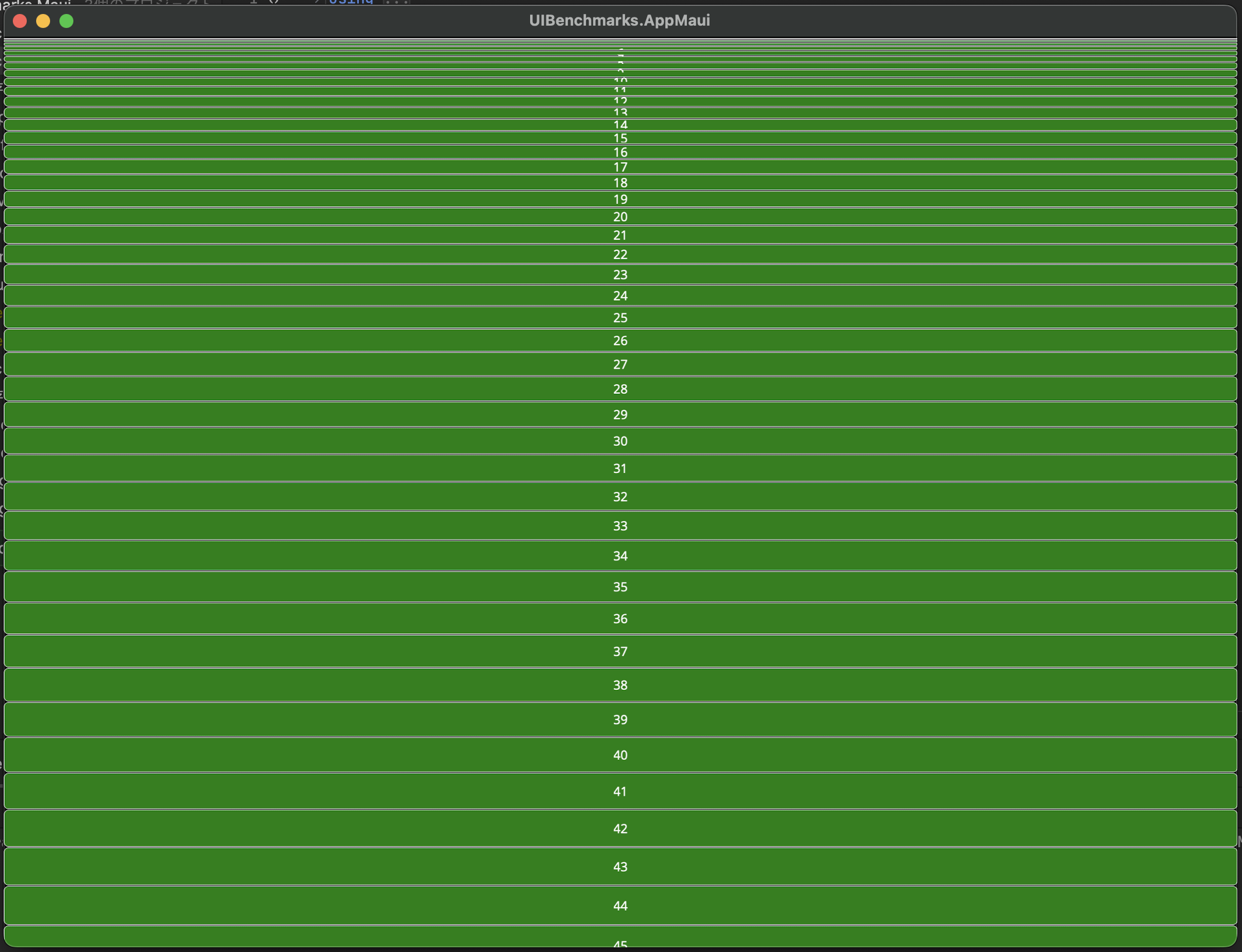Close the UIBenchmarks.AppMaui window

(20, 21)
